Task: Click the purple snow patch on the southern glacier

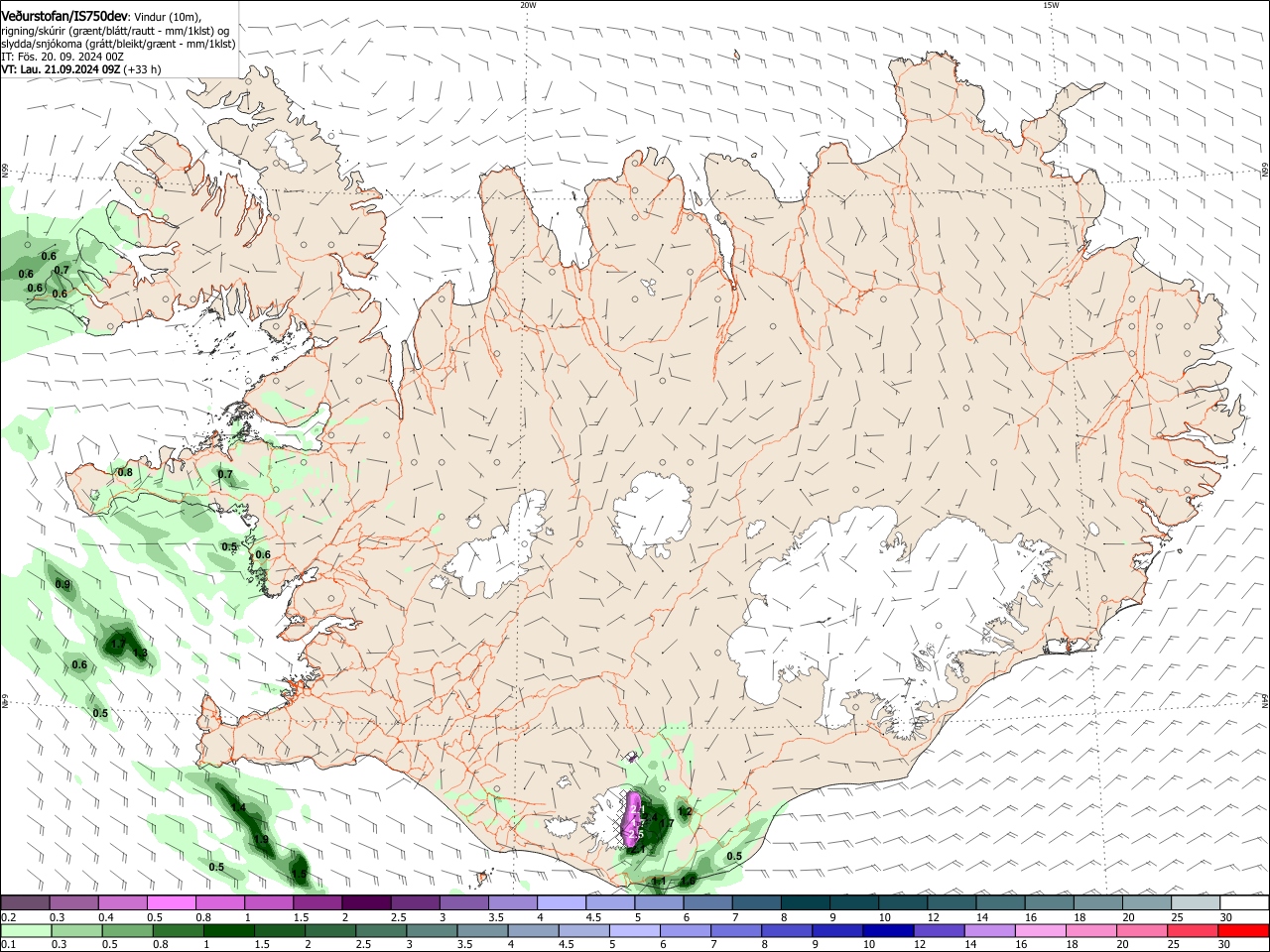Action: coord(633,820)
